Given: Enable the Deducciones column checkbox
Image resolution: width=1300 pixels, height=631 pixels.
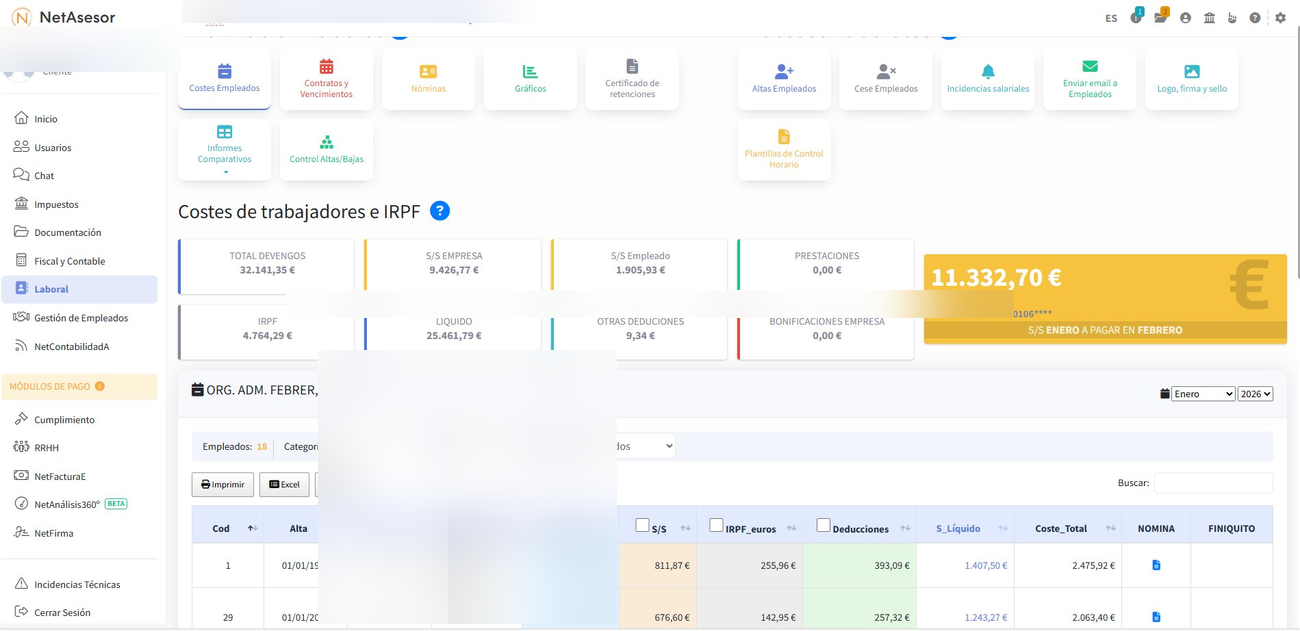Looking at the screenshot, I should pos(823,525).
